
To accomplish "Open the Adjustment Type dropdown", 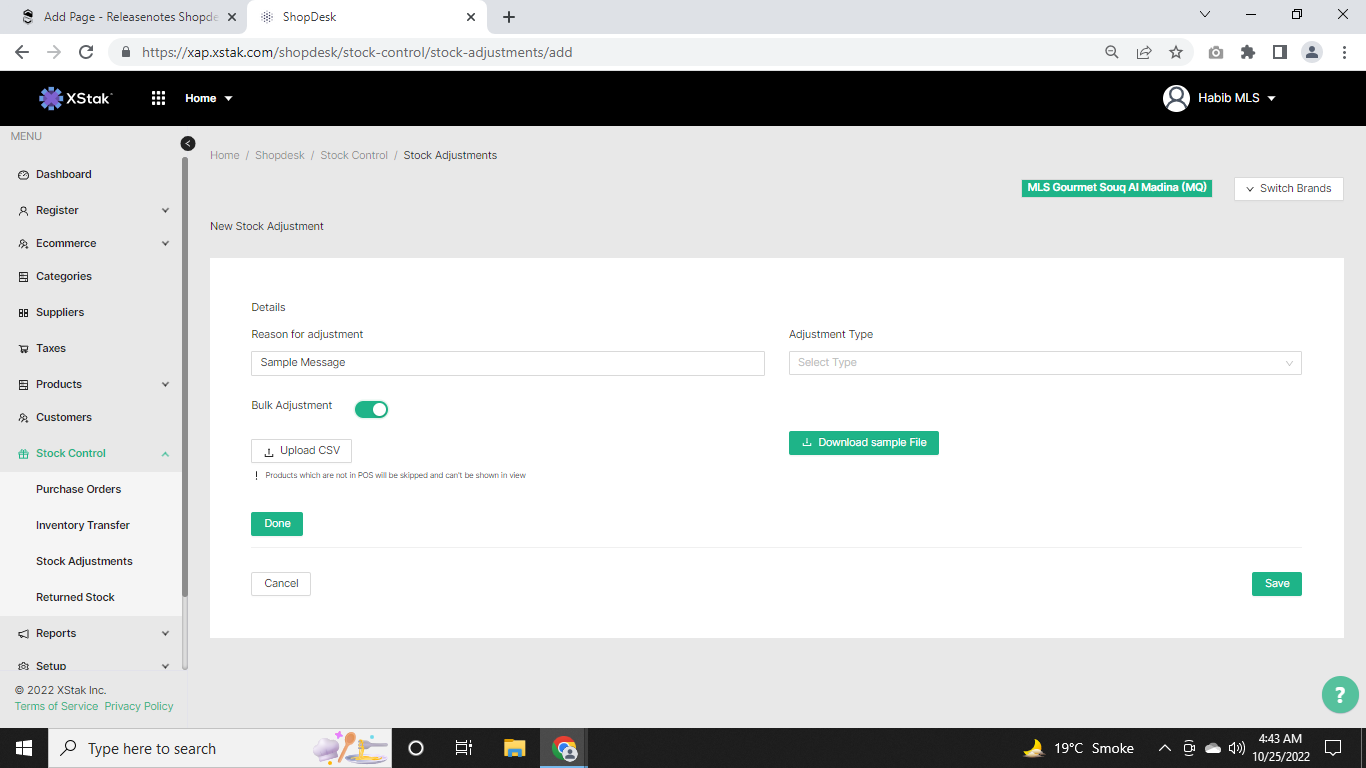I will click(1044, 363).
